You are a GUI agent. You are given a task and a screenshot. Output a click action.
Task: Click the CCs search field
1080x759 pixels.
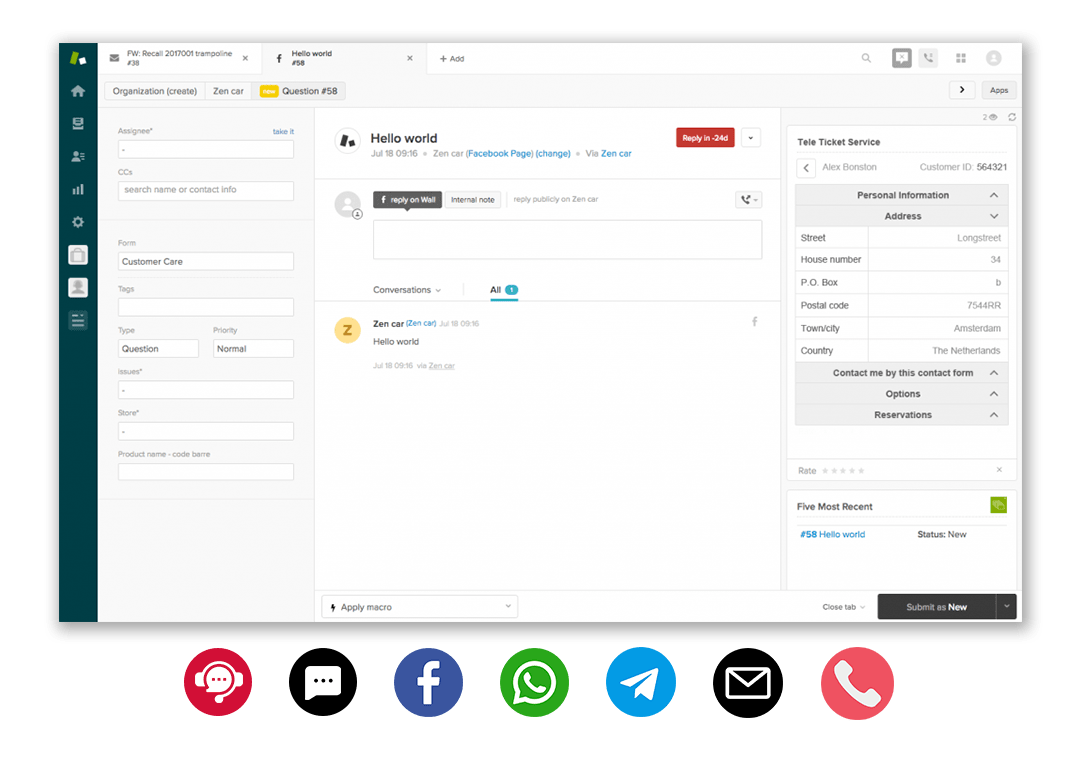205,189
